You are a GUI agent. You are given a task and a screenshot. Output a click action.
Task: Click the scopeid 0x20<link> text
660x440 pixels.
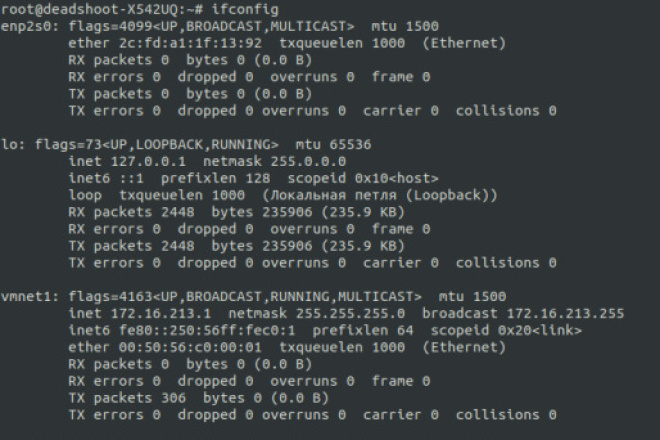pyautogui.click(x=506, y=331)
